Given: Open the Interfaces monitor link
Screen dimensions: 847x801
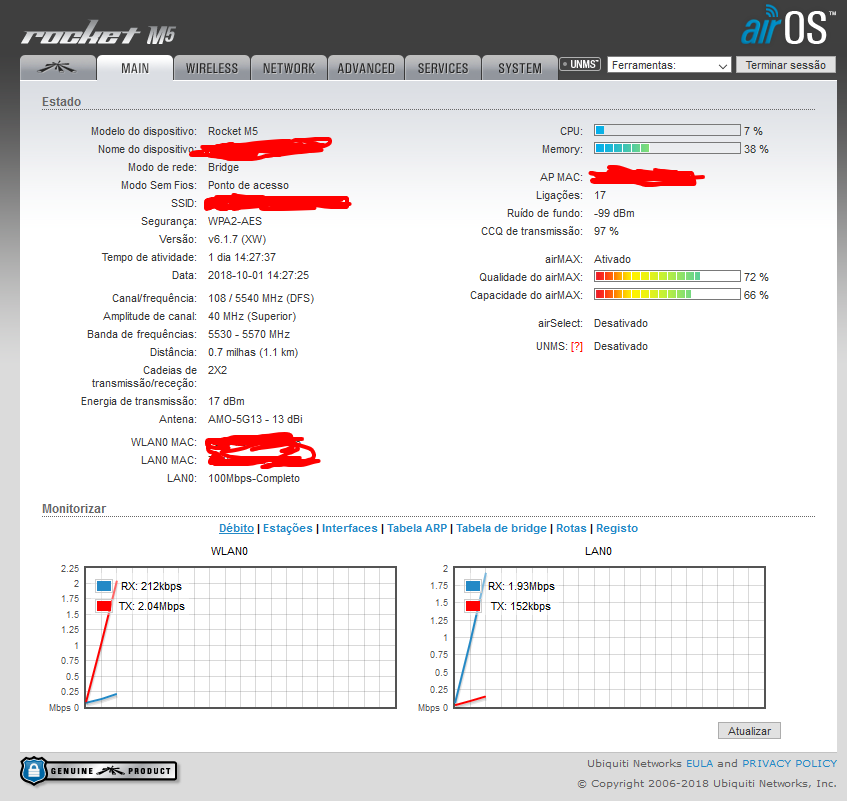Looking at the screenshot, I should click(x=349, y=528).
